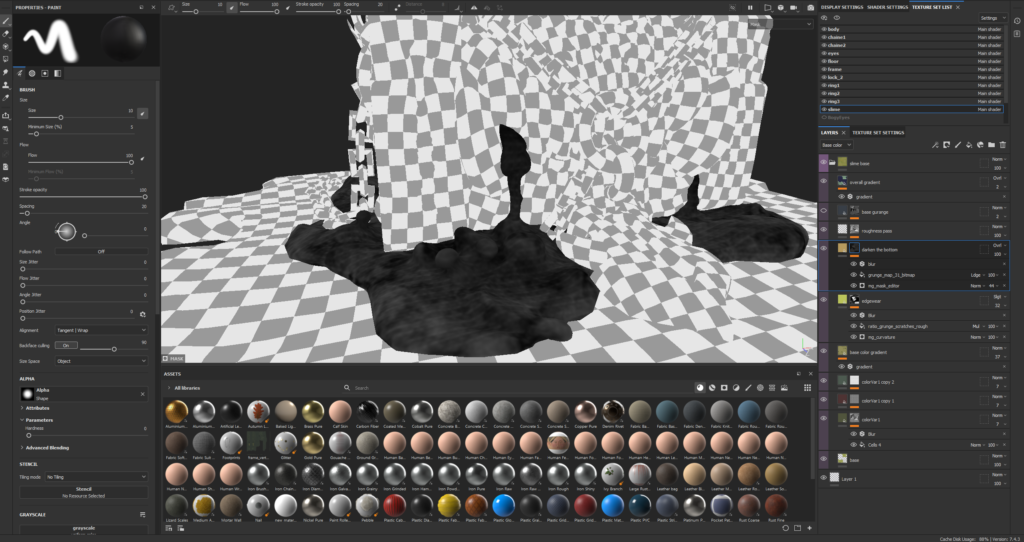The image size is (1024, 542).
Task: Show the base gurange layer
Action: click(x=824, y=211)
